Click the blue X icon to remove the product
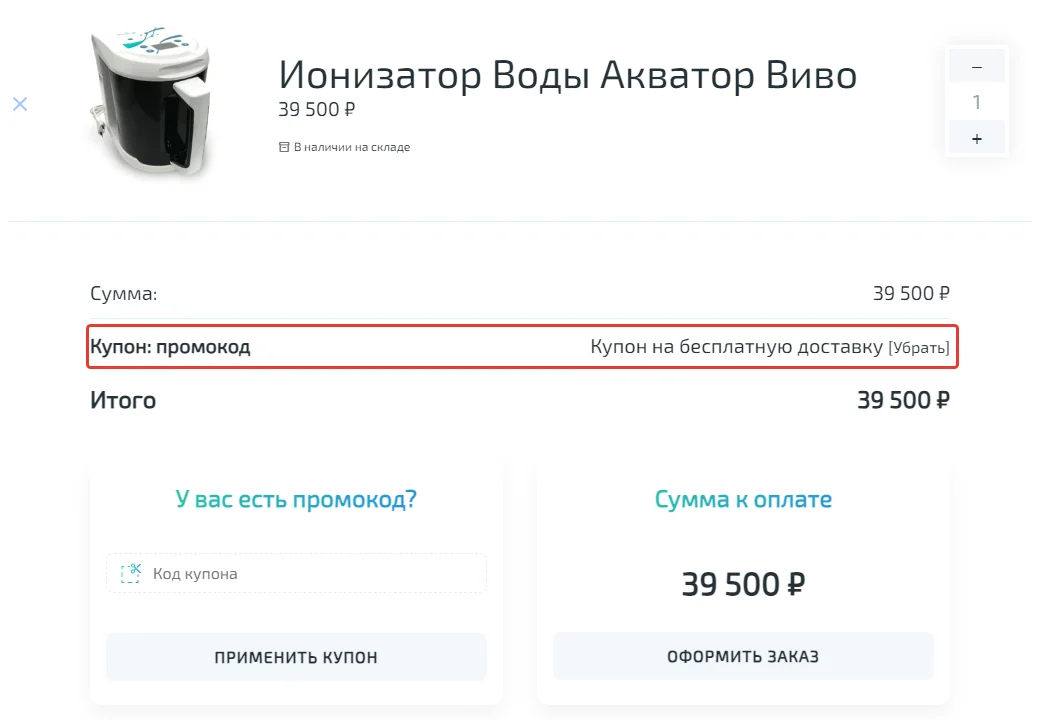1040x720 pixels. 18,103
